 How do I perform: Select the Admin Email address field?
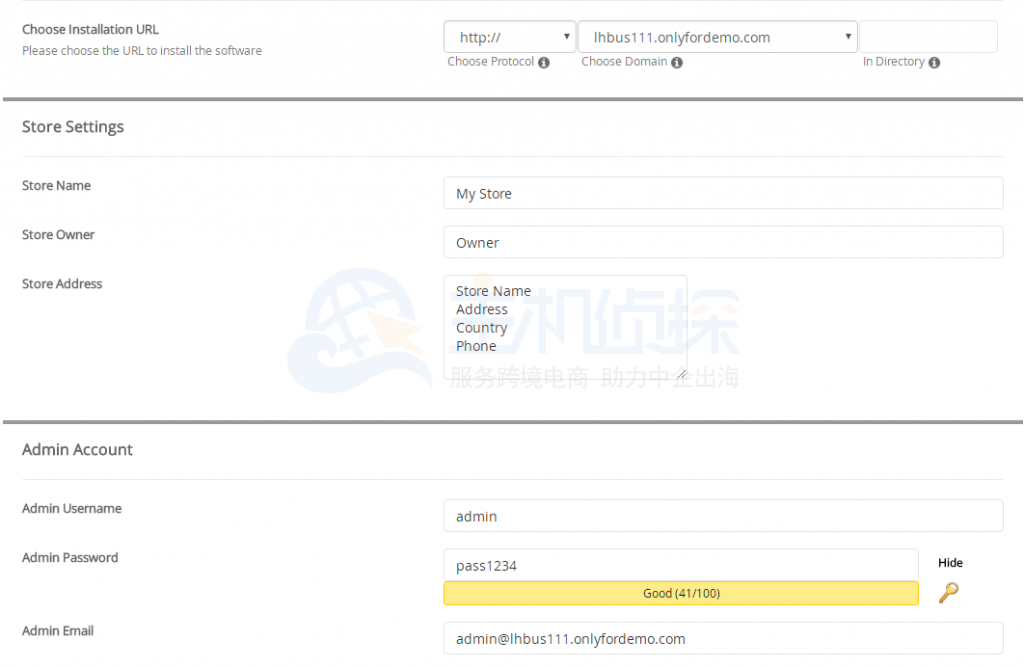coord(723,638)
